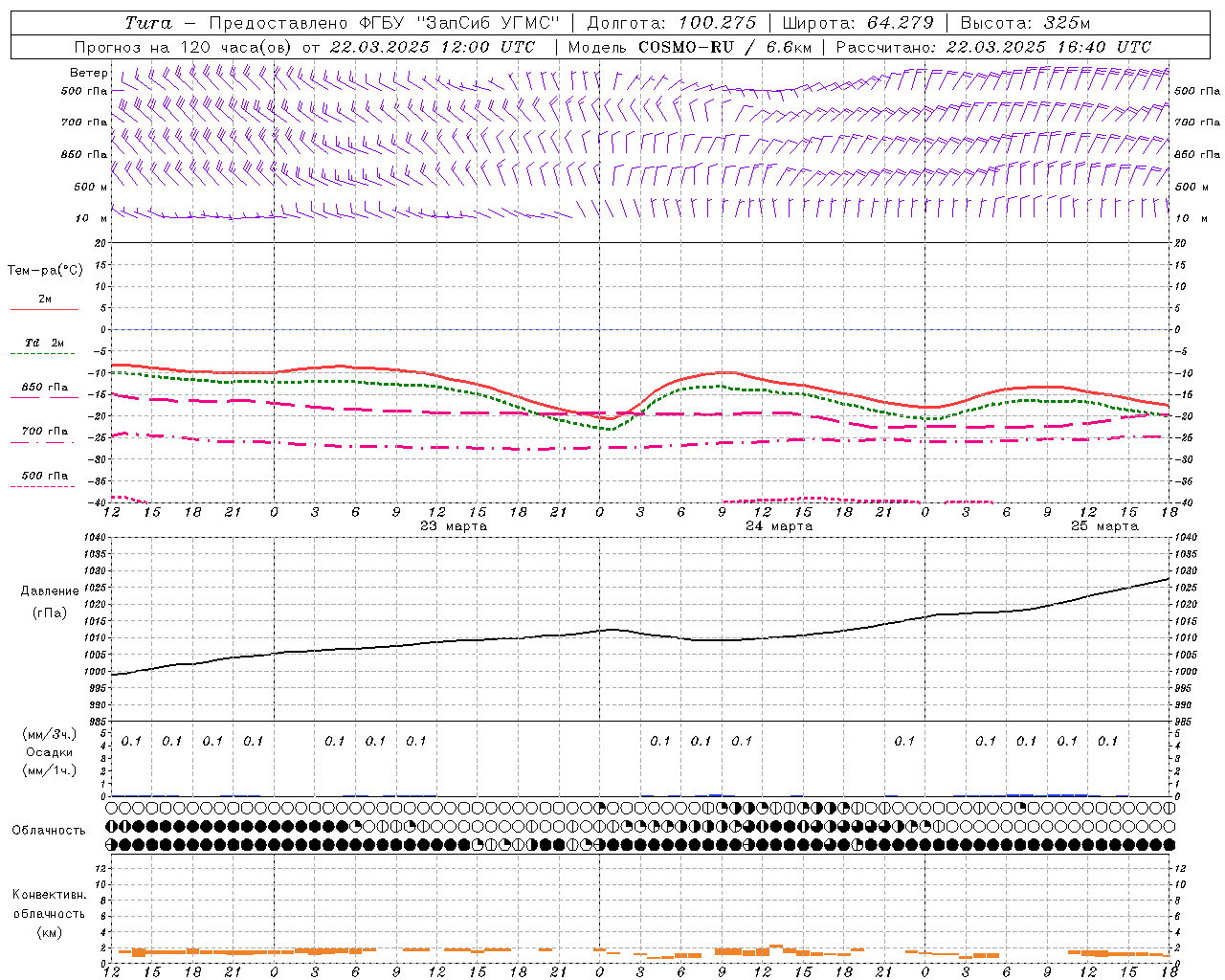
Task: Click the dash-dot line sample under temperature "700 гПа"
Action: (x=44, y=443)
